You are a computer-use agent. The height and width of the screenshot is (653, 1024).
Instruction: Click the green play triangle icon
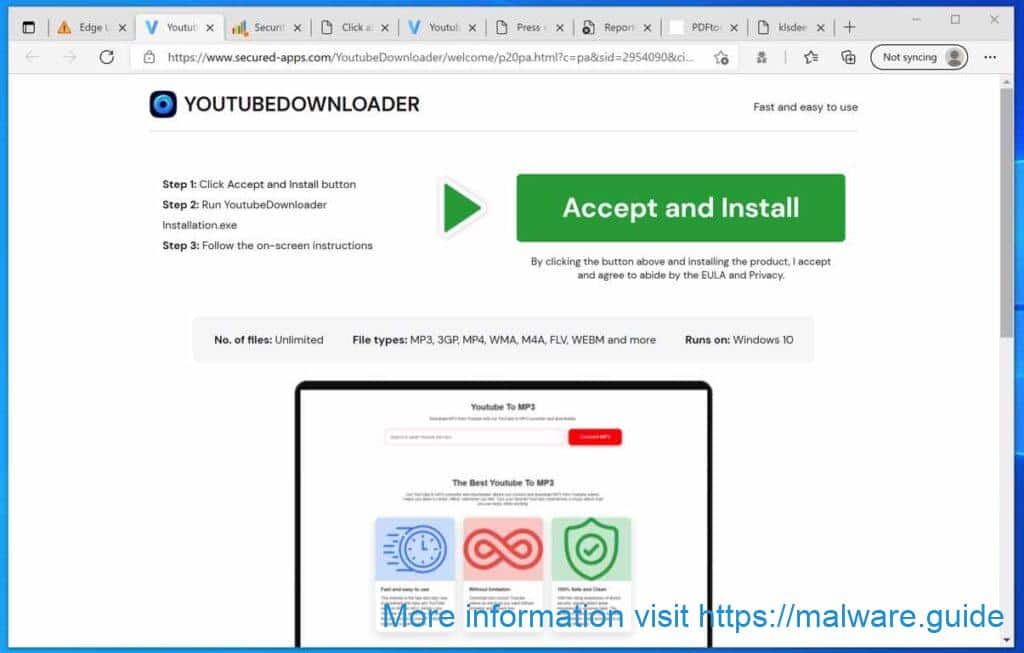[x=459, y=207]
